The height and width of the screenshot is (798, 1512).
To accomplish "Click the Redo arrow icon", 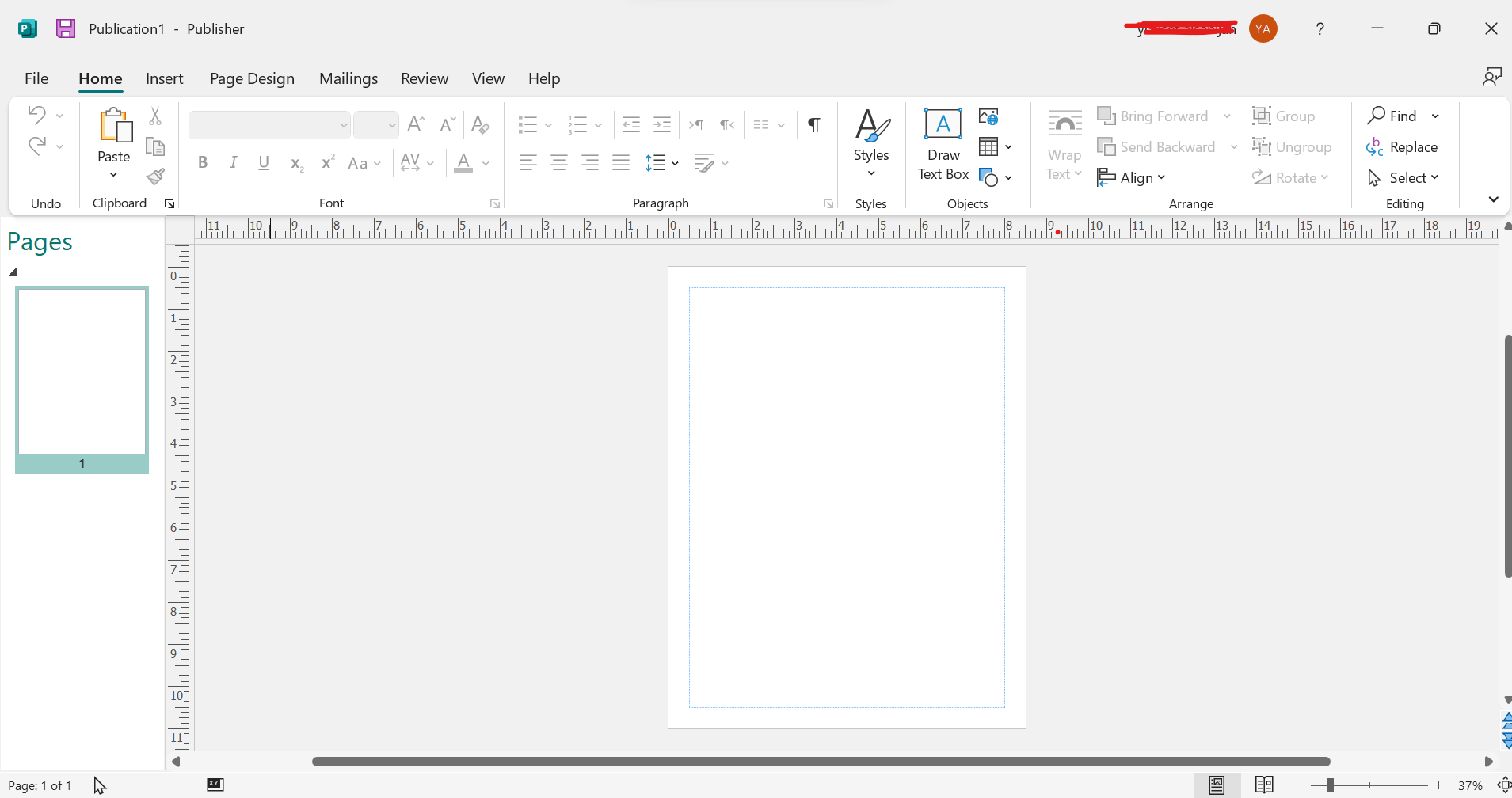I will click(x=36, y=146).
